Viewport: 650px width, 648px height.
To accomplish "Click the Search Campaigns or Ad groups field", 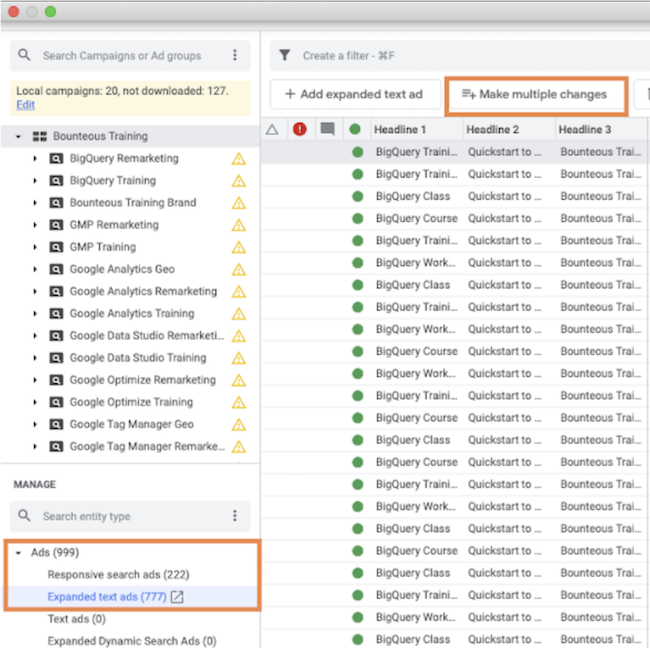I will pyautogui.click(x=130, y=56).
